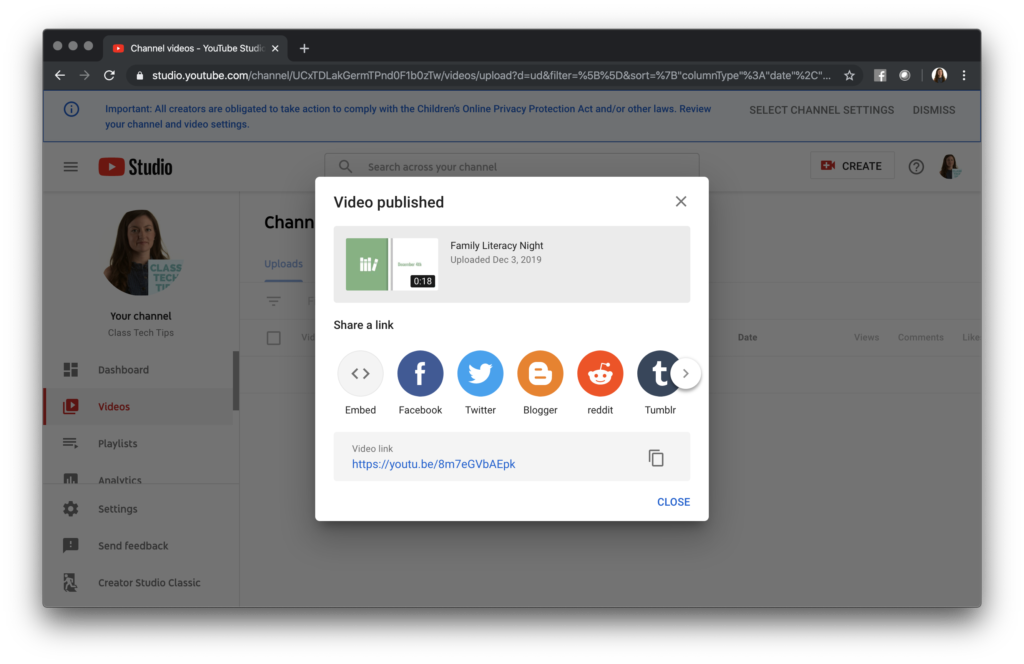
Task: Click the search across your channel field
Action: click(x=512, y=166)
